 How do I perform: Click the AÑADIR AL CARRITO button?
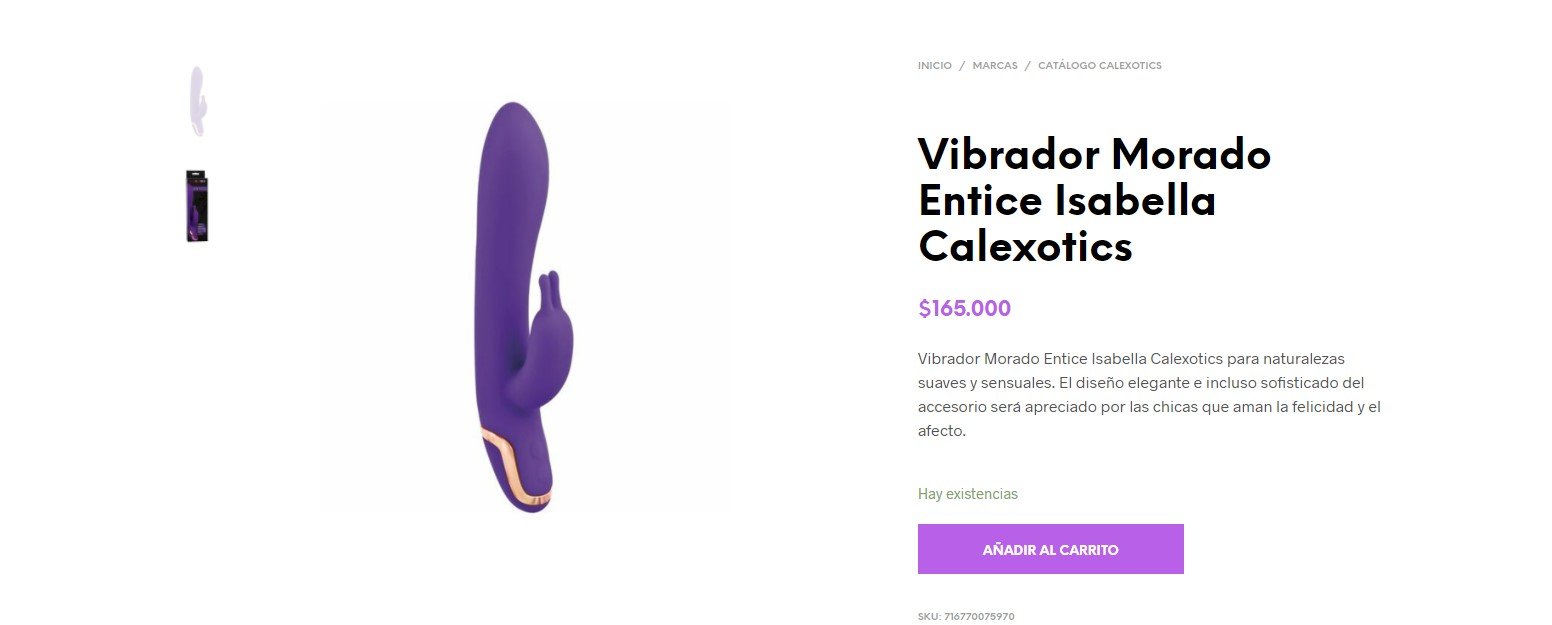[x=1050, y=549]
